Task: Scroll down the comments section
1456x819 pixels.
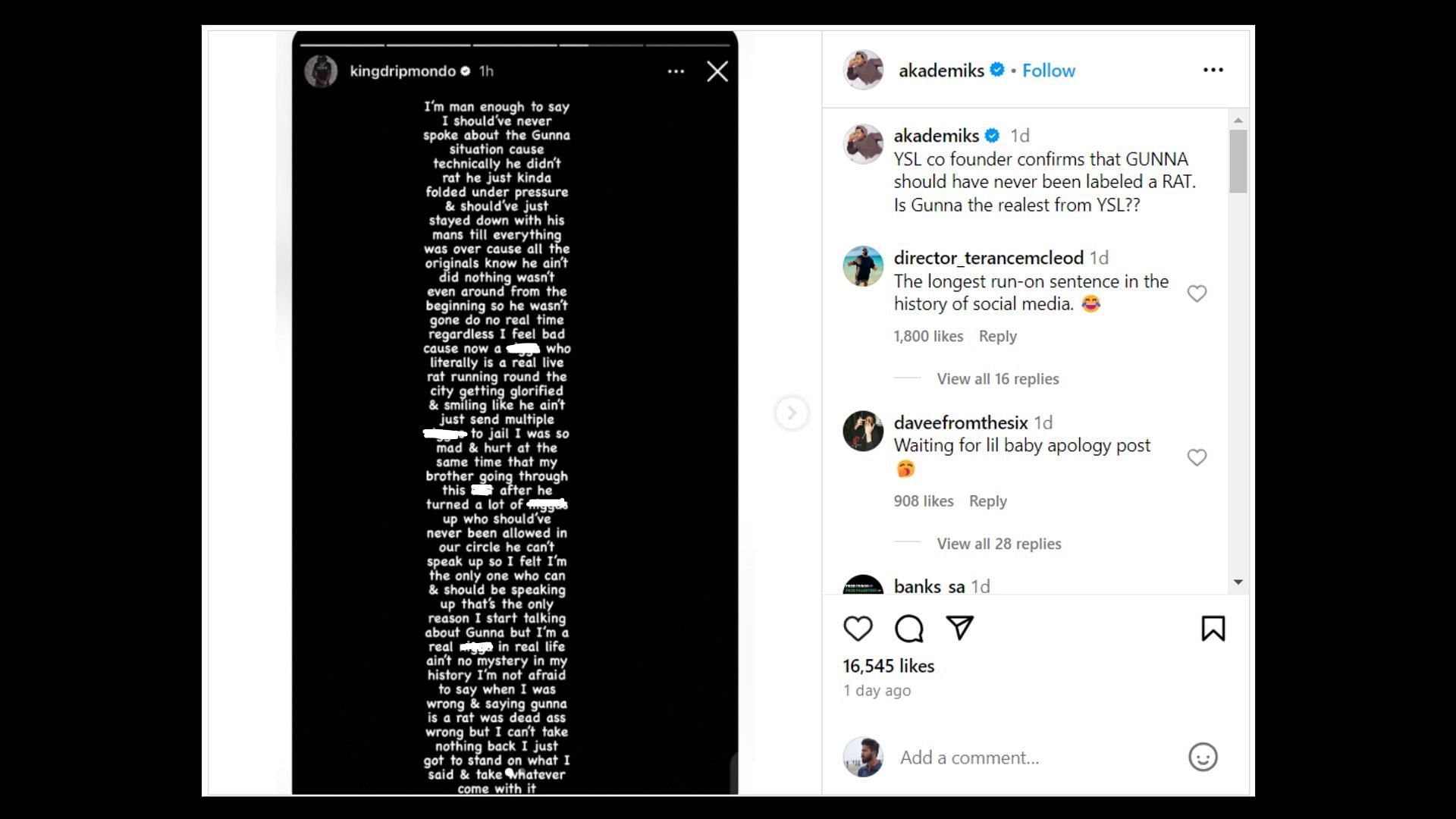Action: pos(1240,582)
